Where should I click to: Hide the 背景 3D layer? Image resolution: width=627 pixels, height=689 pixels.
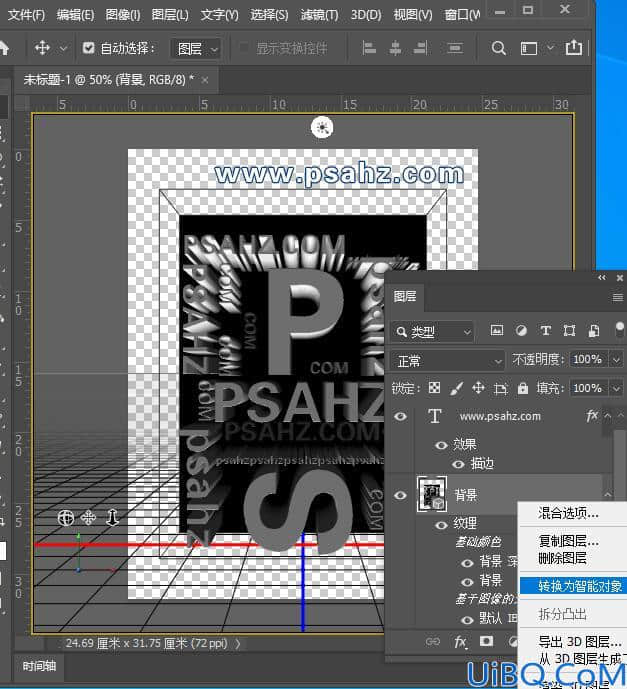[x=400, y=495]
